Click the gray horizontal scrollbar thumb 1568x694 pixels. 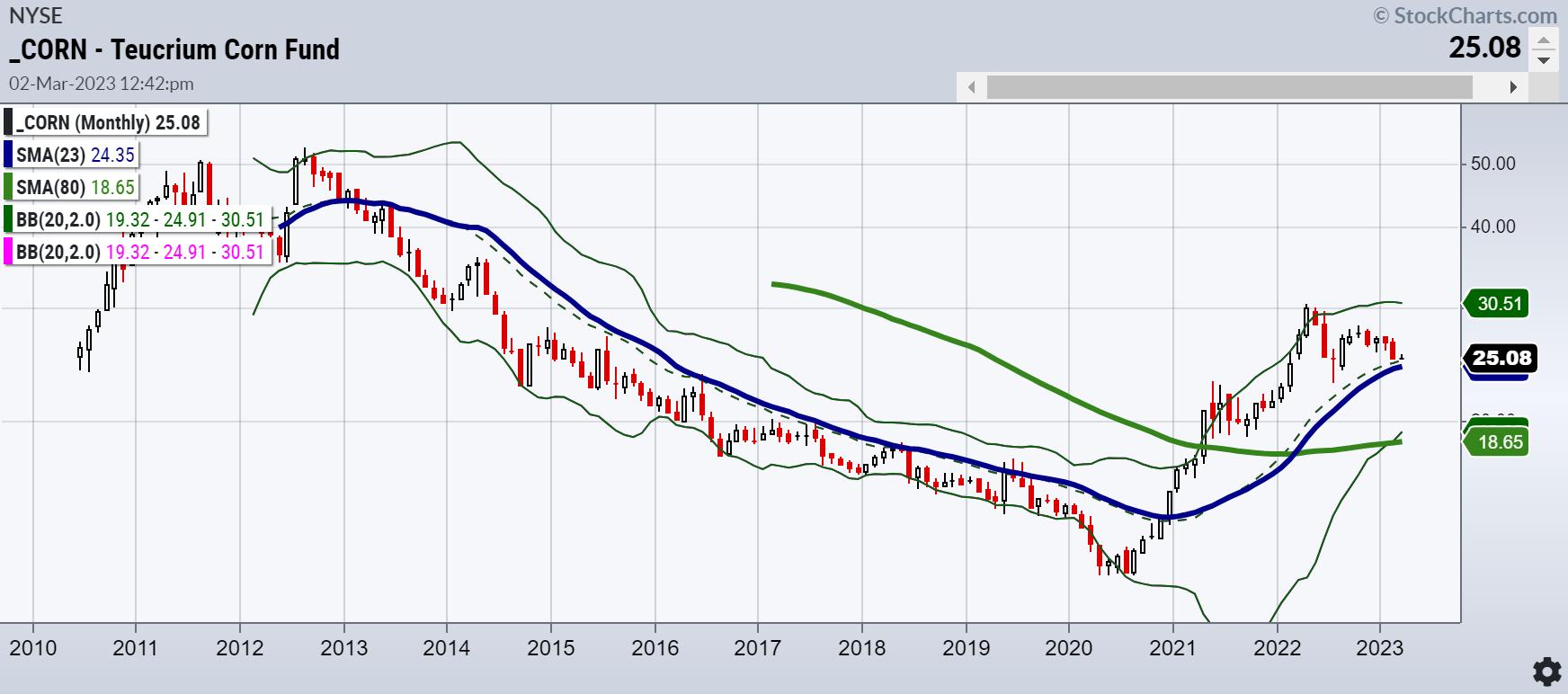pos(1229,87)
